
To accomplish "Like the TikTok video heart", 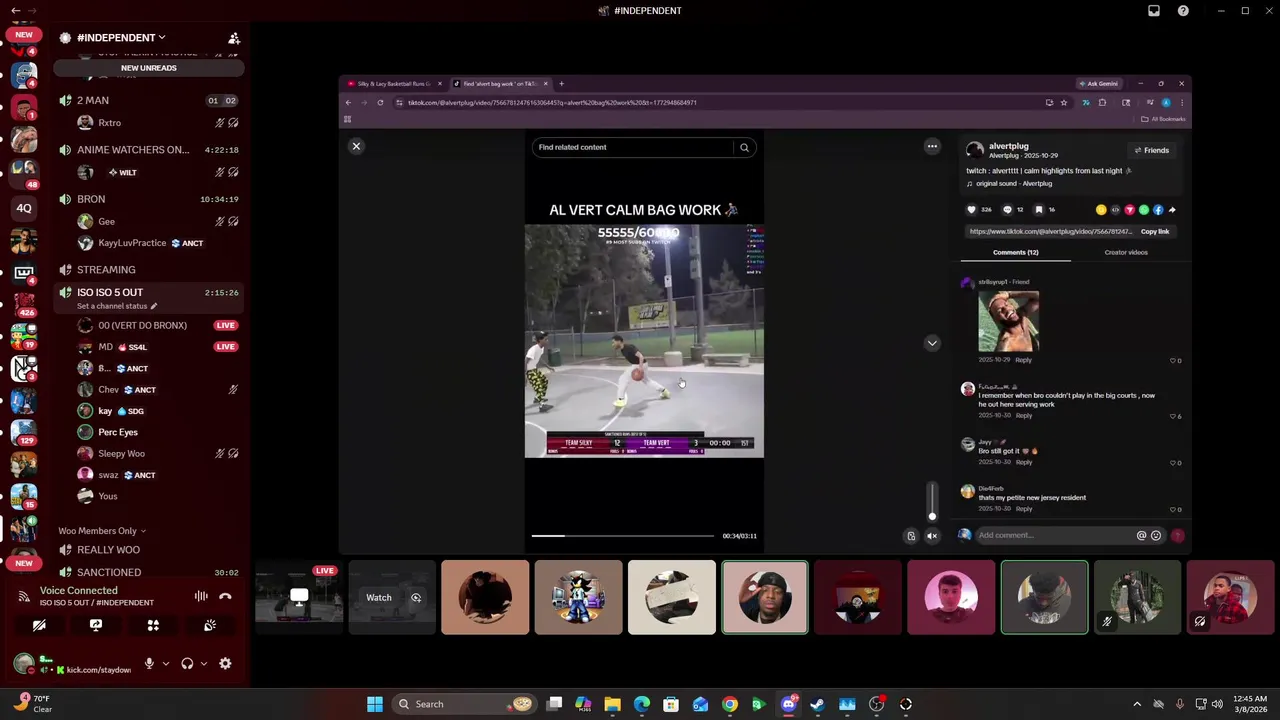I will click(971, 210).
